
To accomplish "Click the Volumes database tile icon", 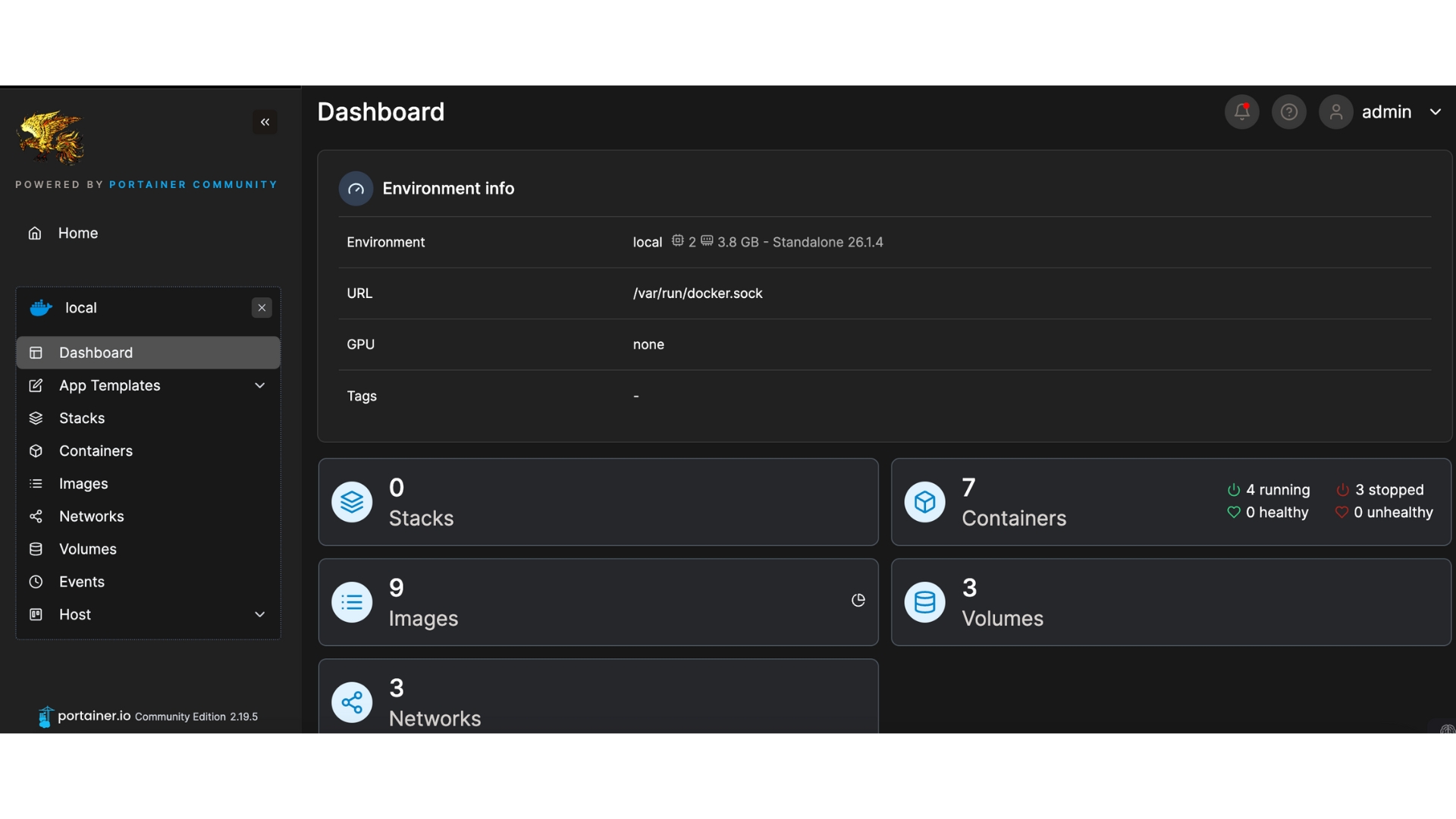I will click(x=924, y=602).
